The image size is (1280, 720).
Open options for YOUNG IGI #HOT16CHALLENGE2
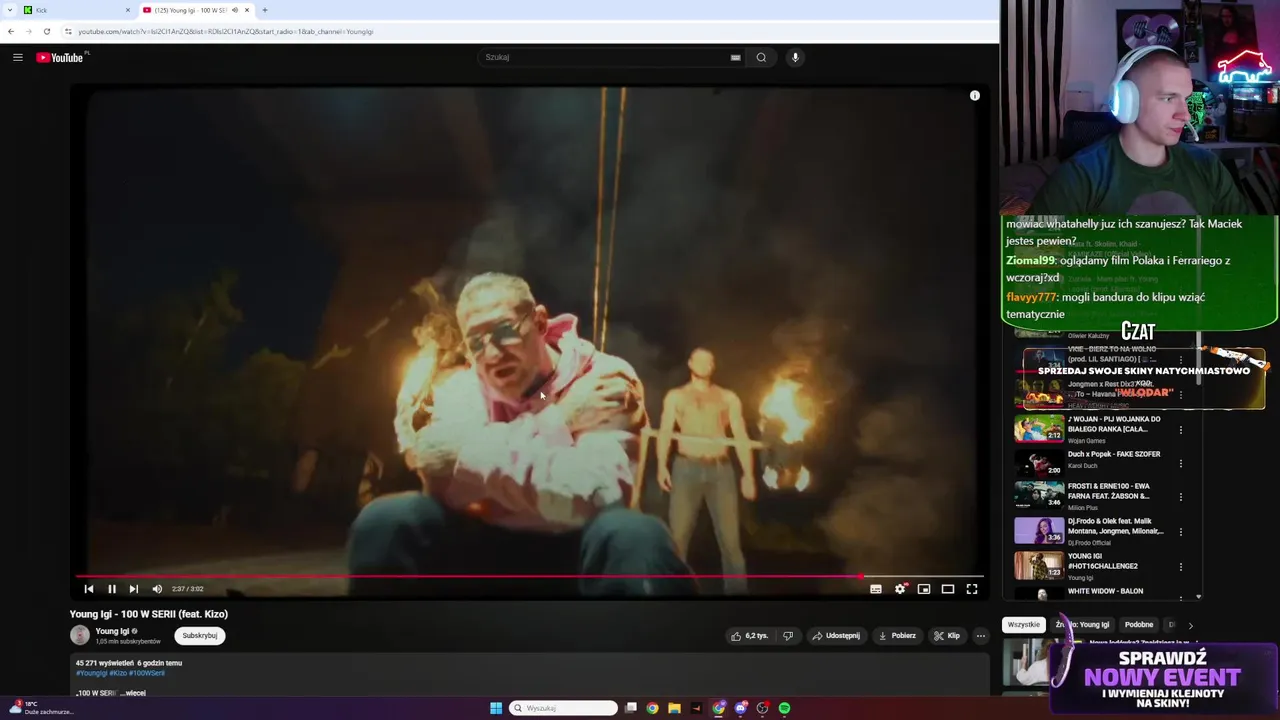click(x=1181, y=567)
